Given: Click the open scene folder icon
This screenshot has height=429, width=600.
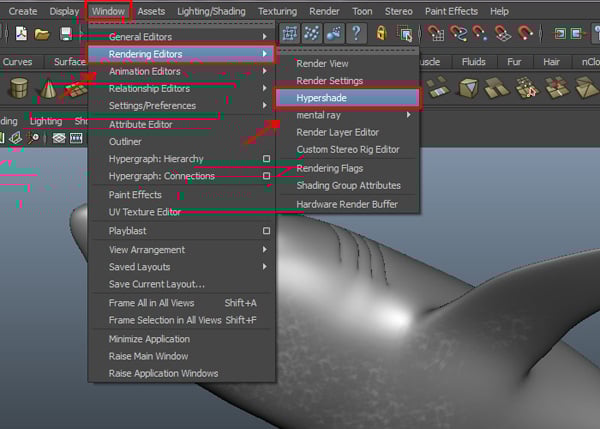Looking at the screenshot, I should (41, 34).
